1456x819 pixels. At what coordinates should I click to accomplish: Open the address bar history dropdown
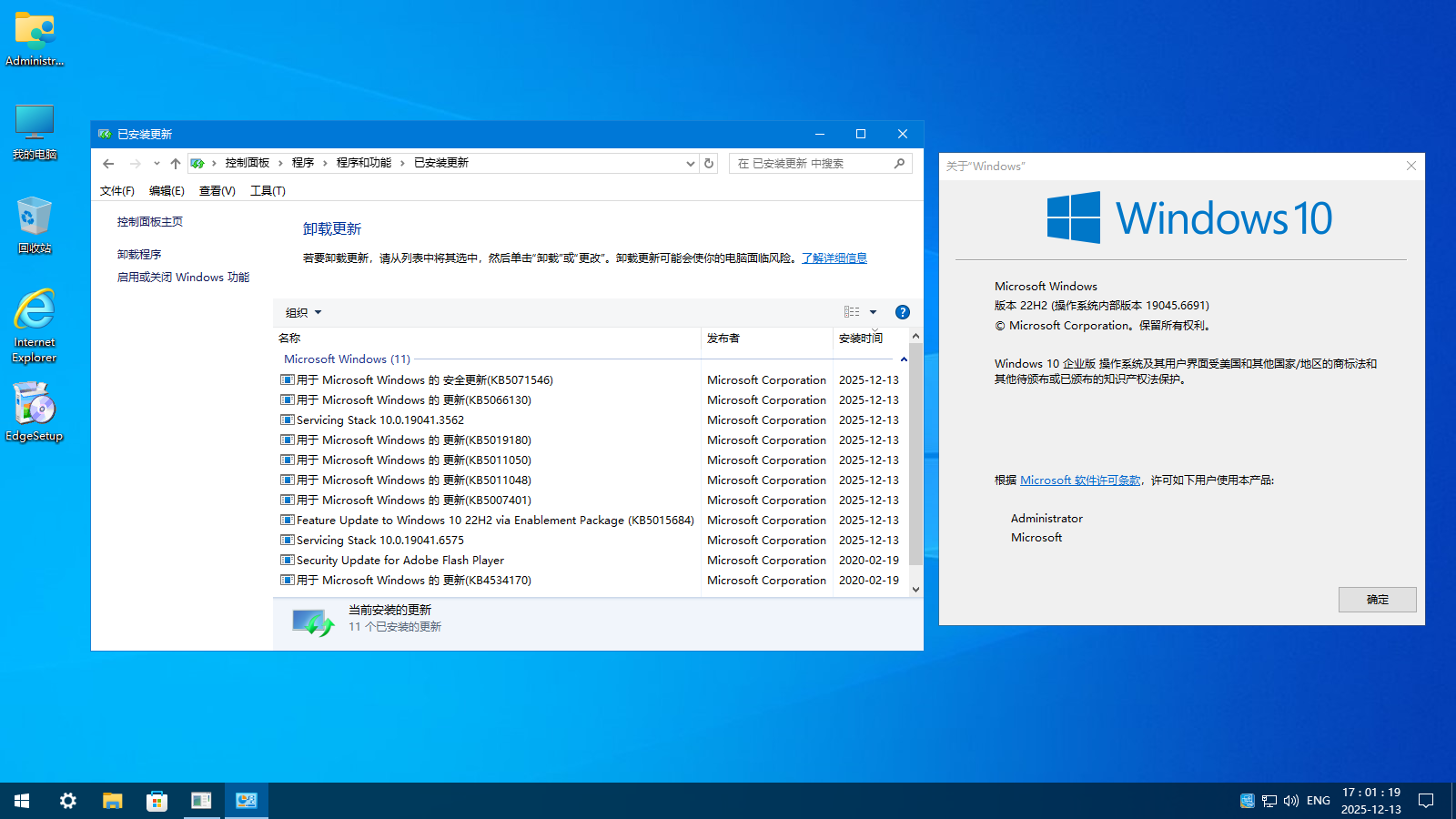690,164
